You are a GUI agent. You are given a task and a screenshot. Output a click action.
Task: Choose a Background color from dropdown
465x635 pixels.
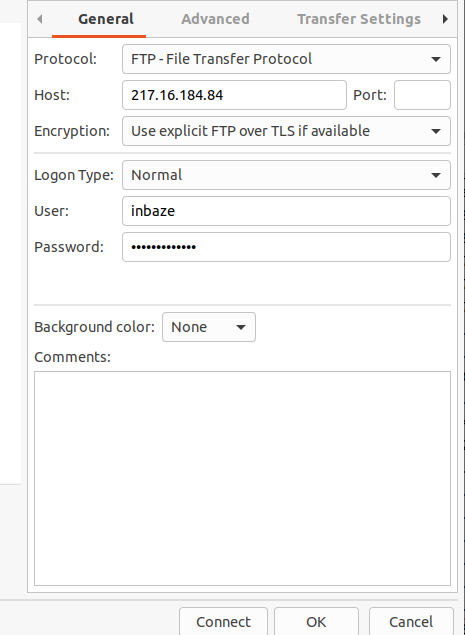(209, 327)
